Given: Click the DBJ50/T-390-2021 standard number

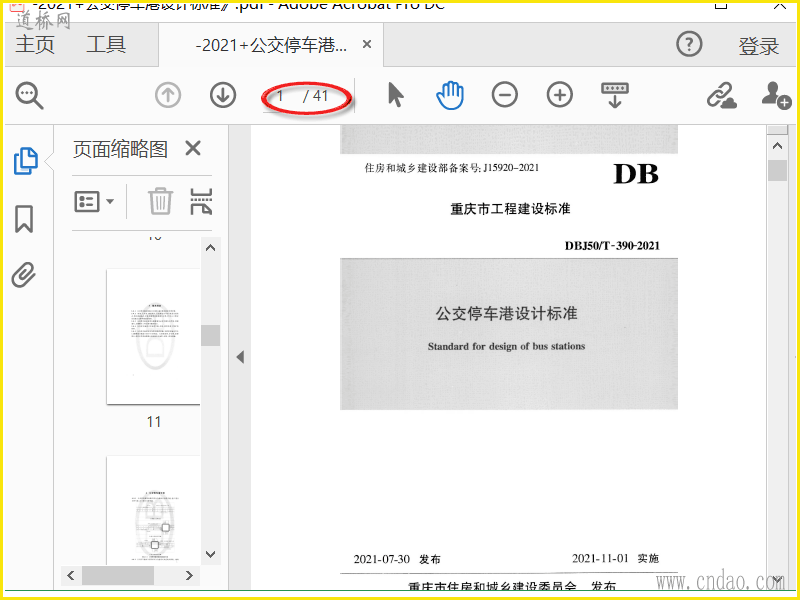Looking at the screenshot, I should (x=612, y=246).
